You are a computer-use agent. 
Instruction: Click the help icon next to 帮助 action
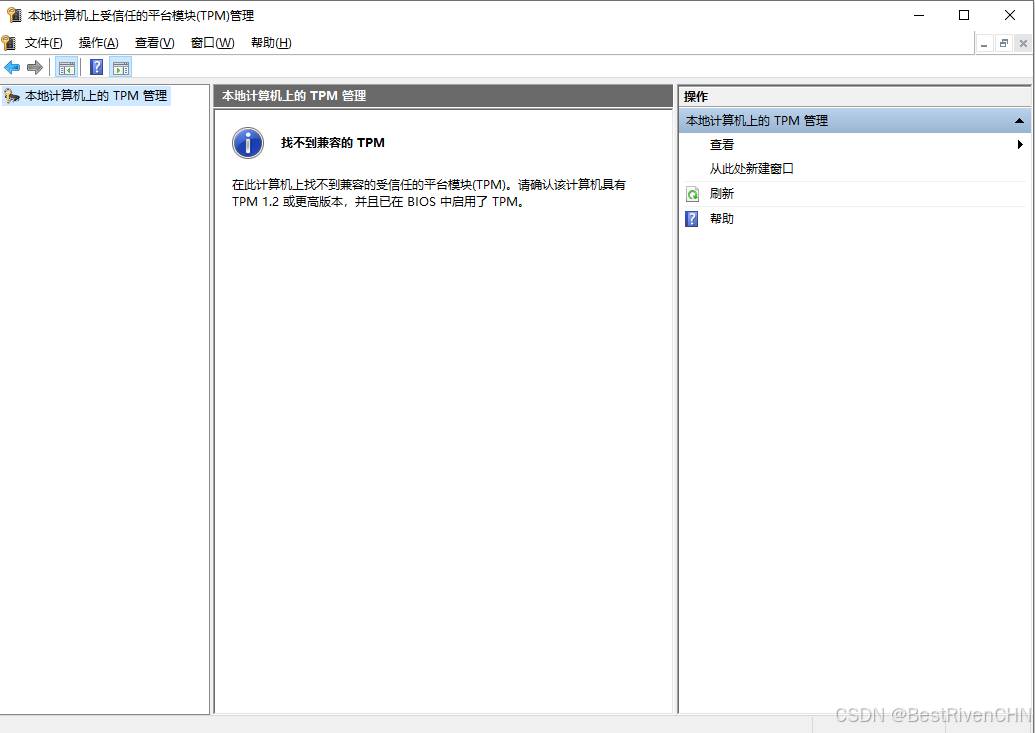click(692, 219)
